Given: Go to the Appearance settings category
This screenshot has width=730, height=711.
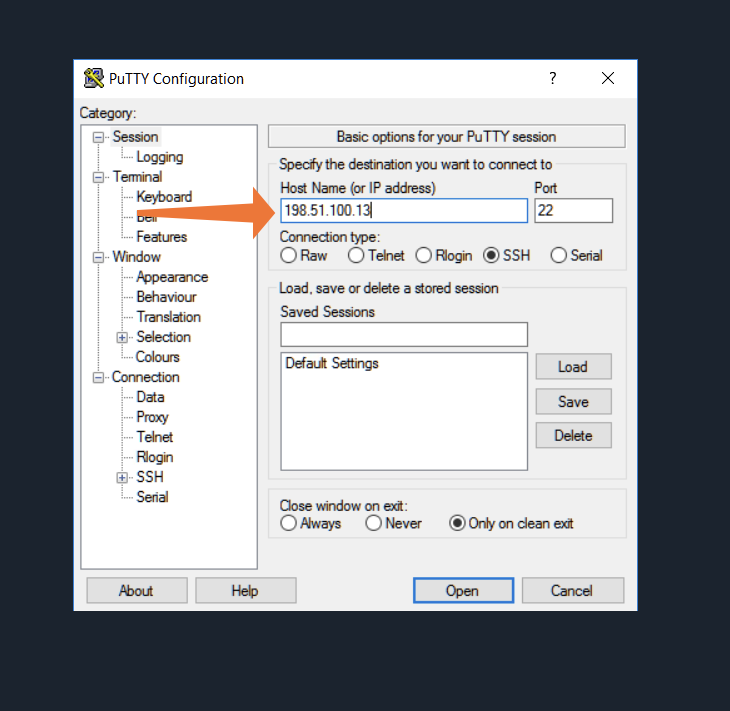Looking at the screenshot, I should tap(172, 277).
